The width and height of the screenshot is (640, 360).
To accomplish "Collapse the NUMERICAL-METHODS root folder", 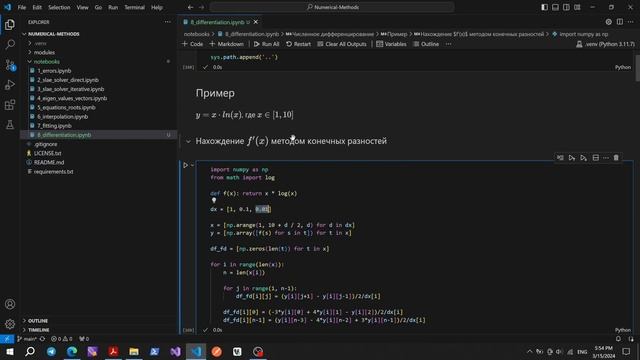I will point(53,34).
